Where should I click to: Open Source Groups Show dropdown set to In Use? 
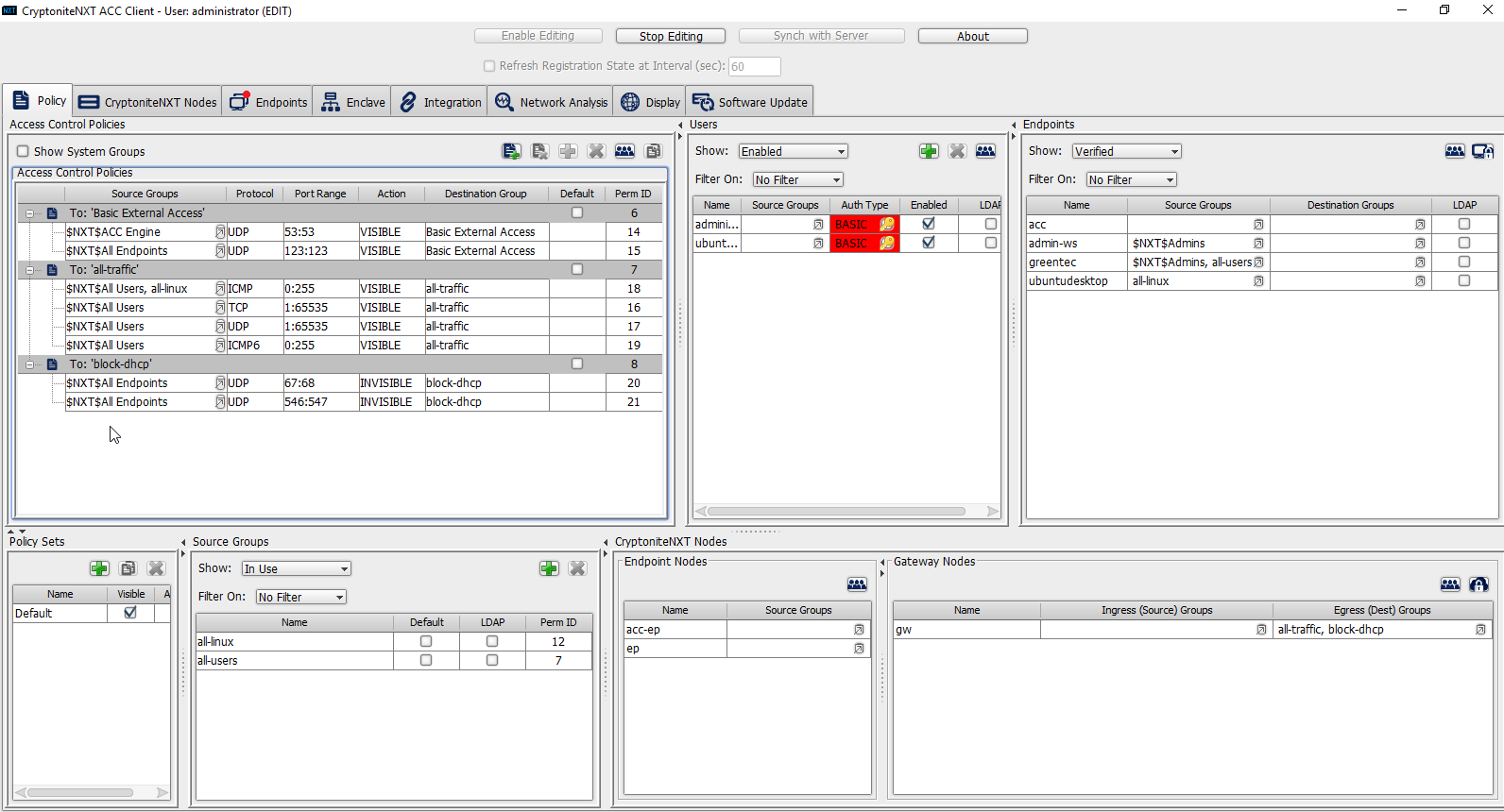tap(297, 569)
